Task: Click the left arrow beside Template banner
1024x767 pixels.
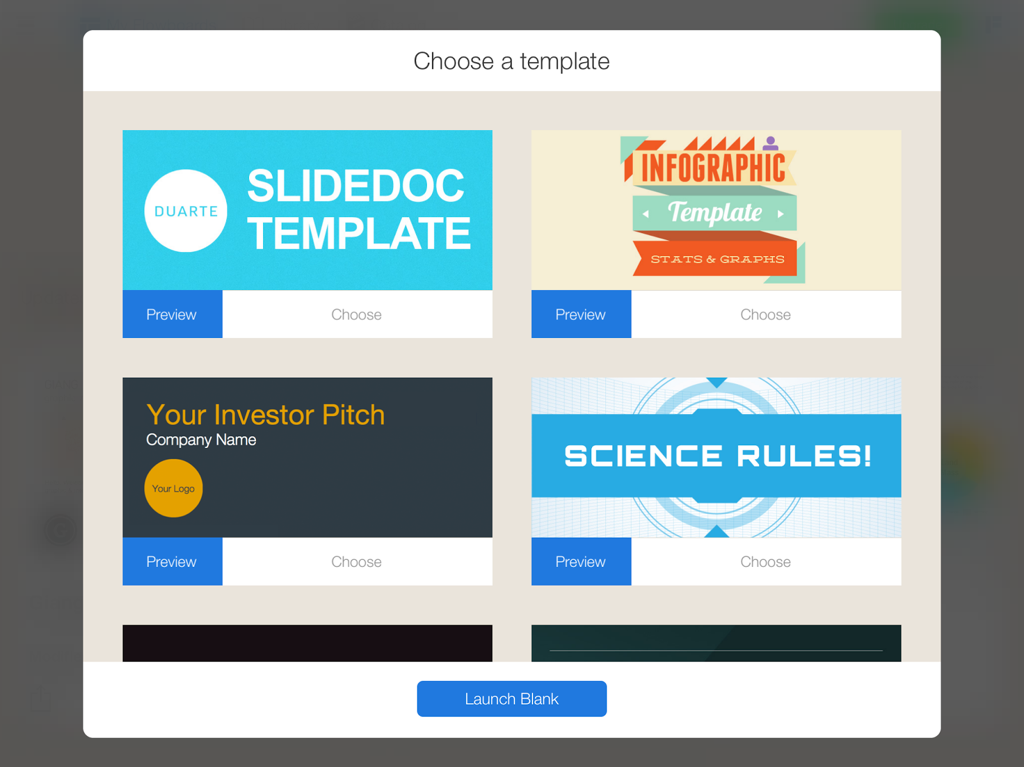Action: (646, 214)
